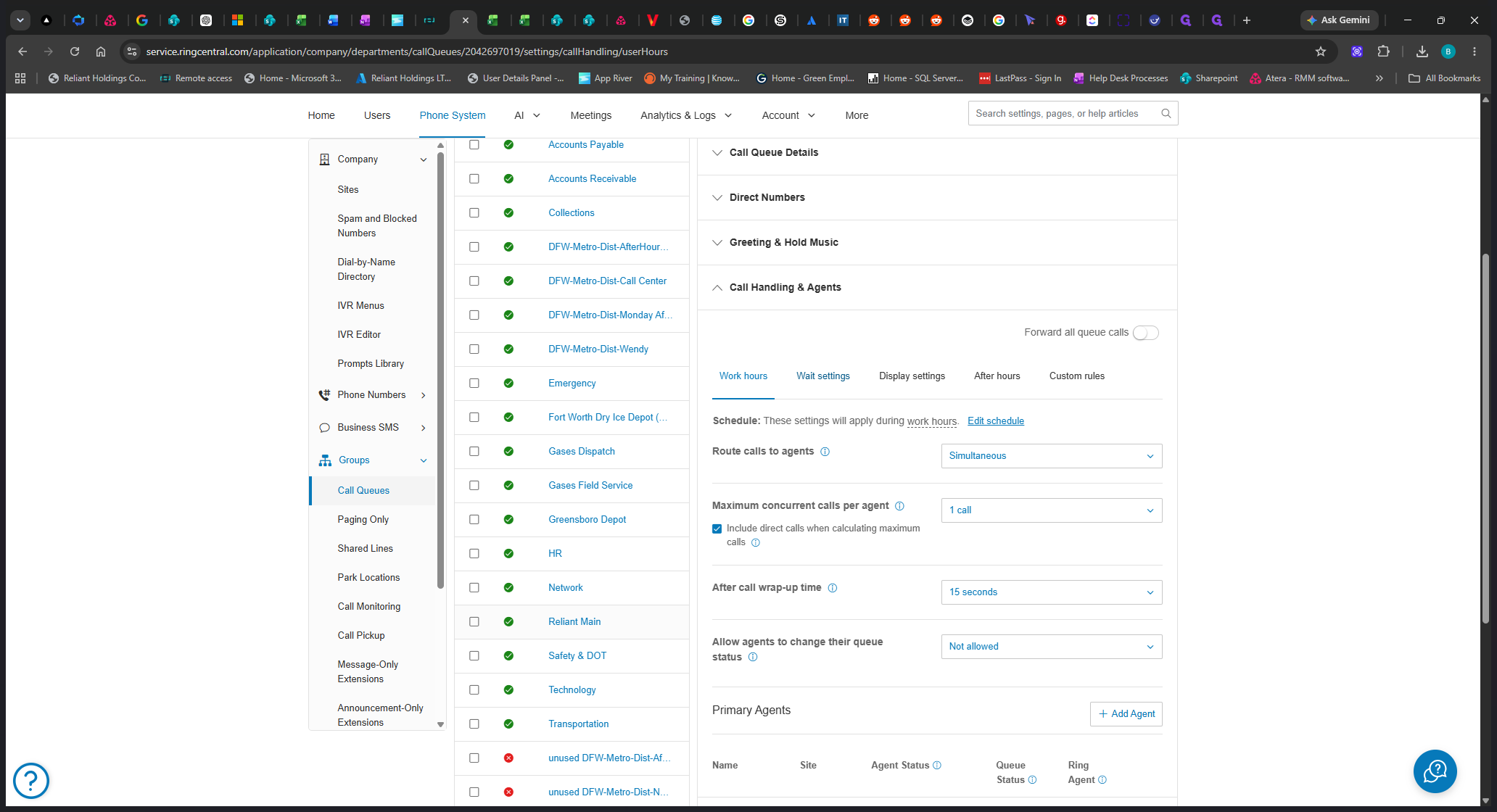
Task: Open the Safety & DOT queue link
Action: coord(577,656)
